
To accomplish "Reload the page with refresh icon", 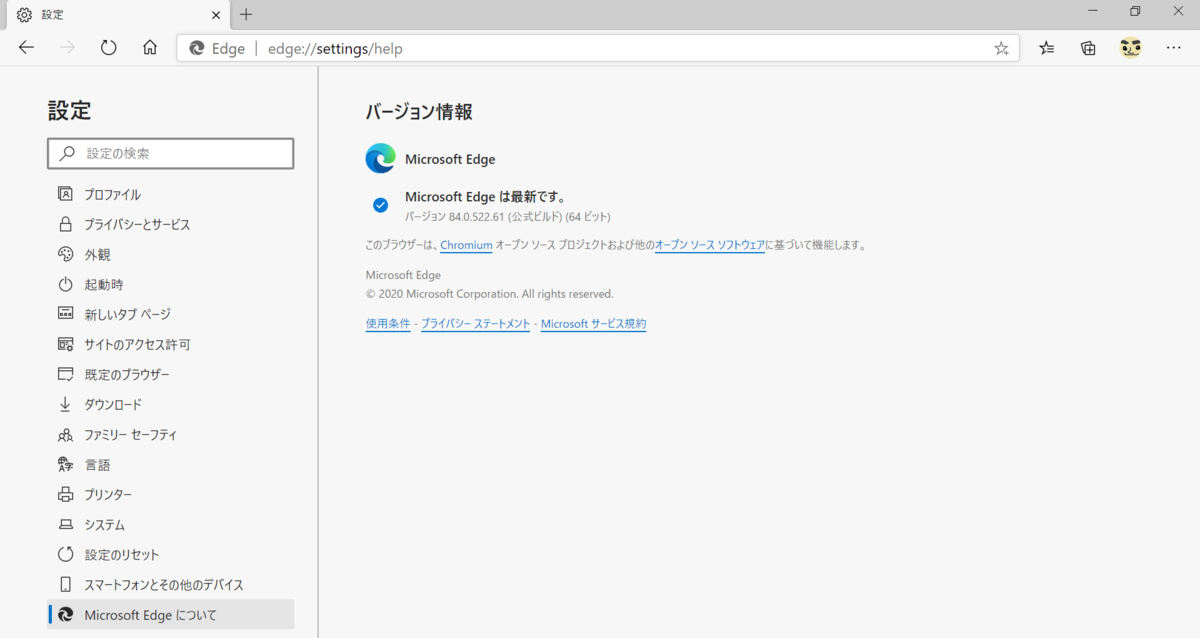I will tap(109, 48).
